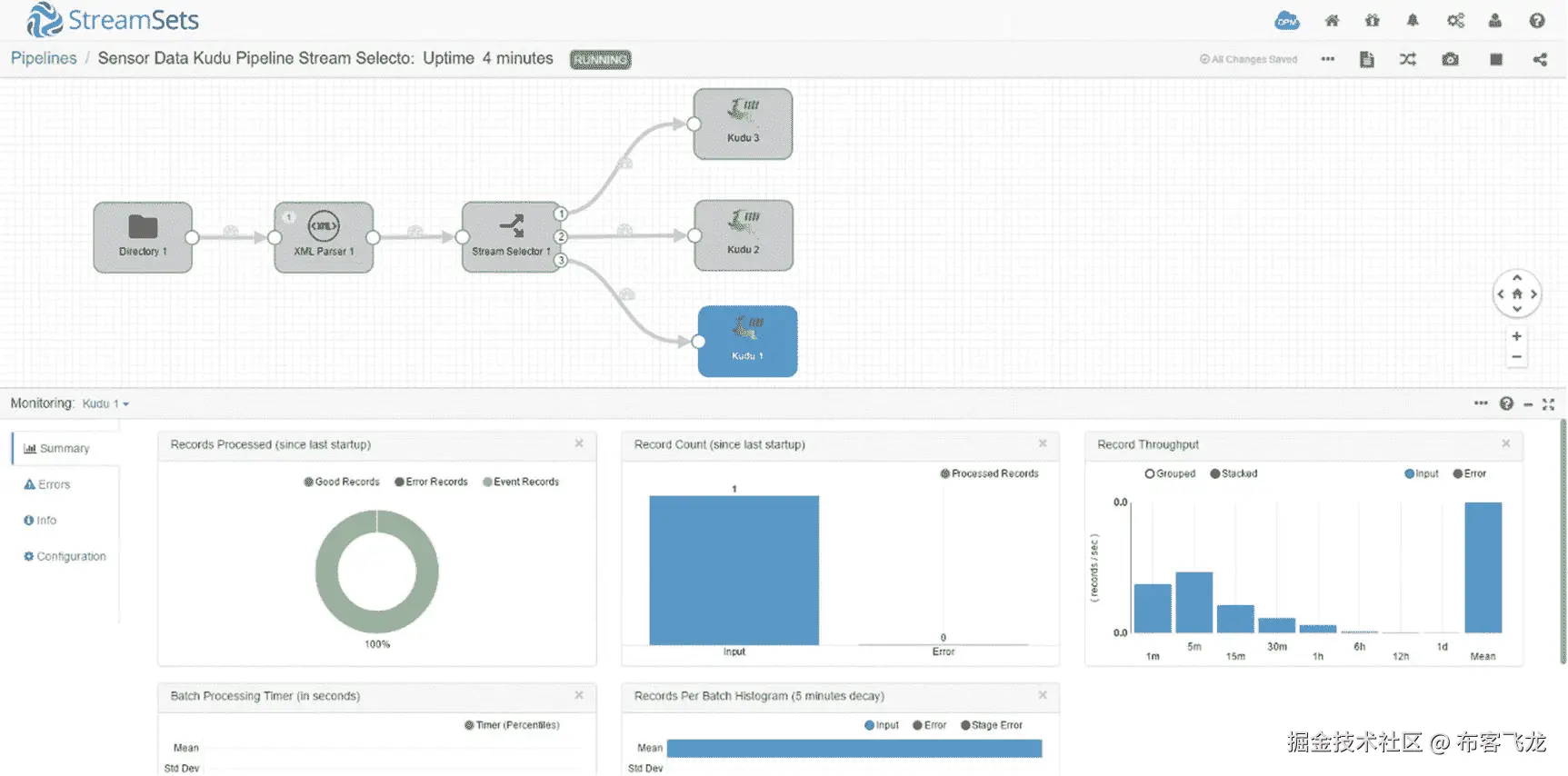Select the Kudu 3 stage
This screenshot has height=776, width=1568.
coord(743,124)
